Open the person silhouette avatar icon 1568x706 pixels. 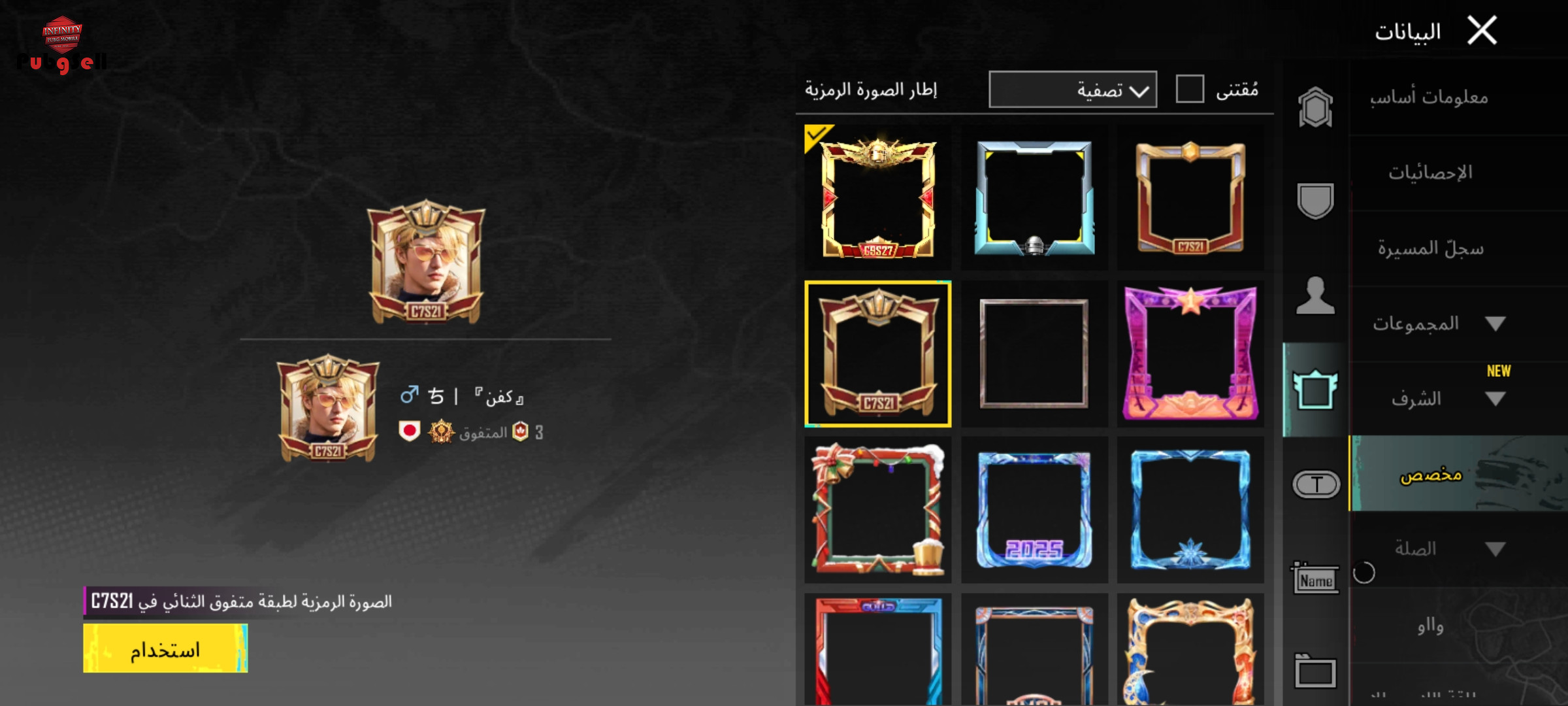[1315, 295]
